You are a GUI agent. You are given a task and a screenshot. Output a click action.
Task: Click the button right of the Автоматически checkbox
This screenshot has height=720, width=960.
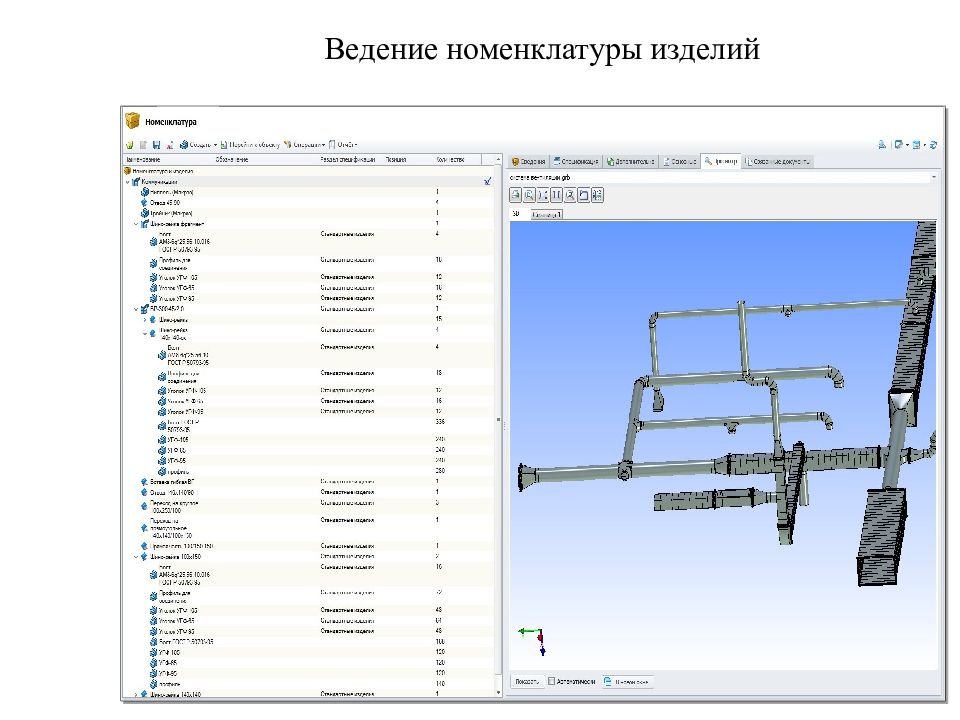627,681
